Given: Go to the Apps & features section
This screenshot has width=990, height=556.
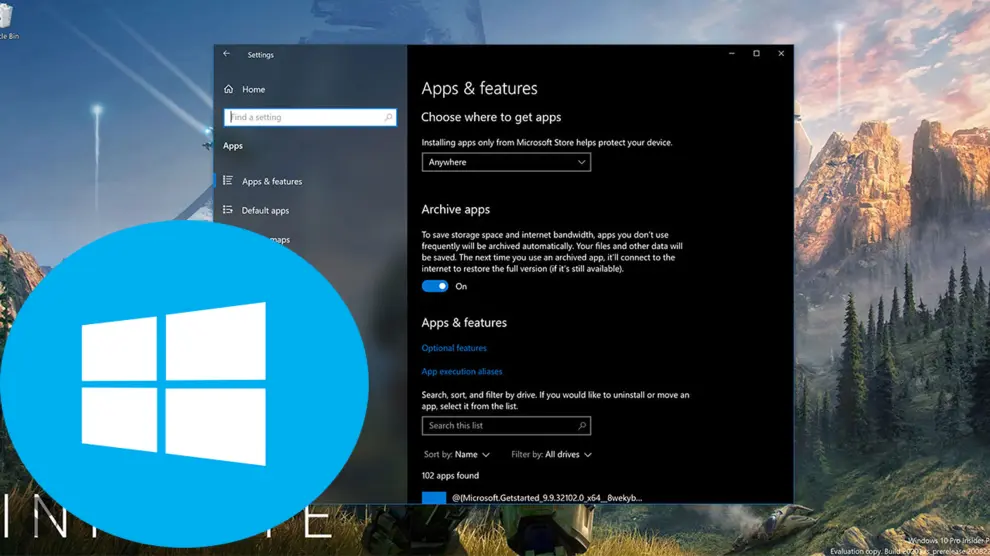Looking at the screenshot, I should [272, 182].
